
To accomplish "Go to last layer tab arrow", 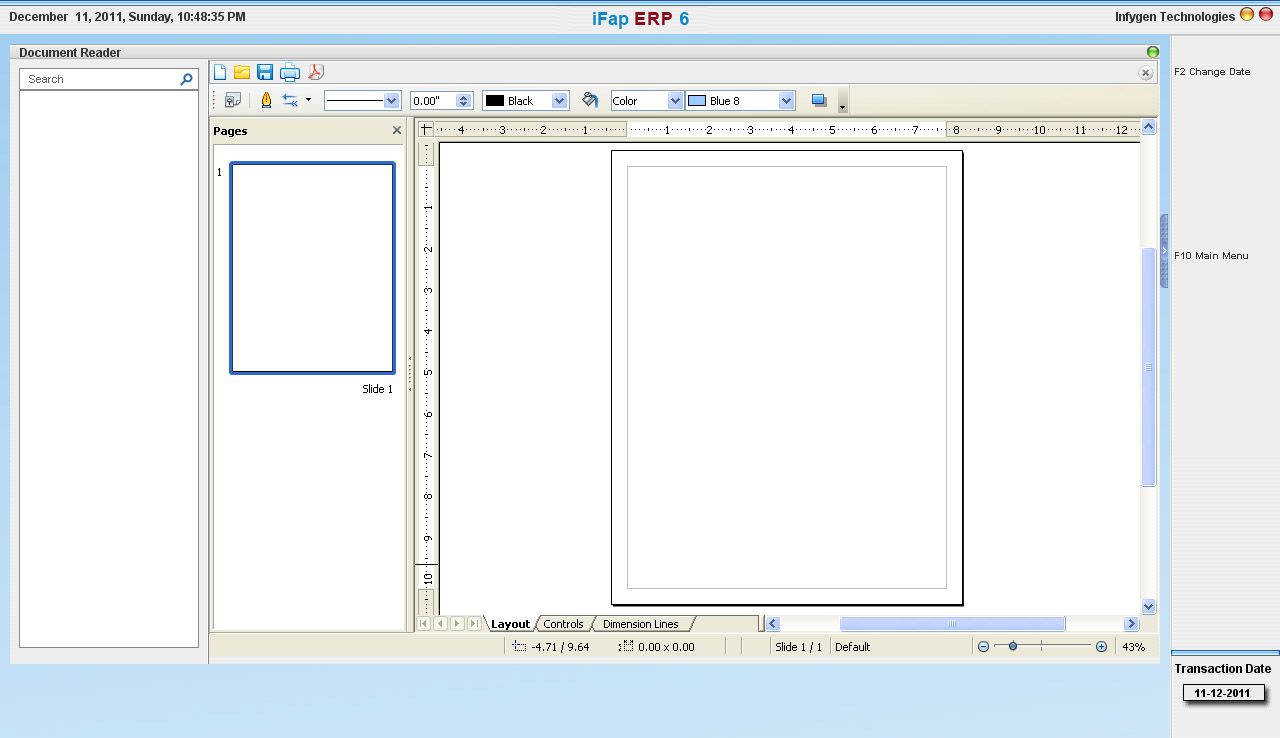I will [474, 623].
